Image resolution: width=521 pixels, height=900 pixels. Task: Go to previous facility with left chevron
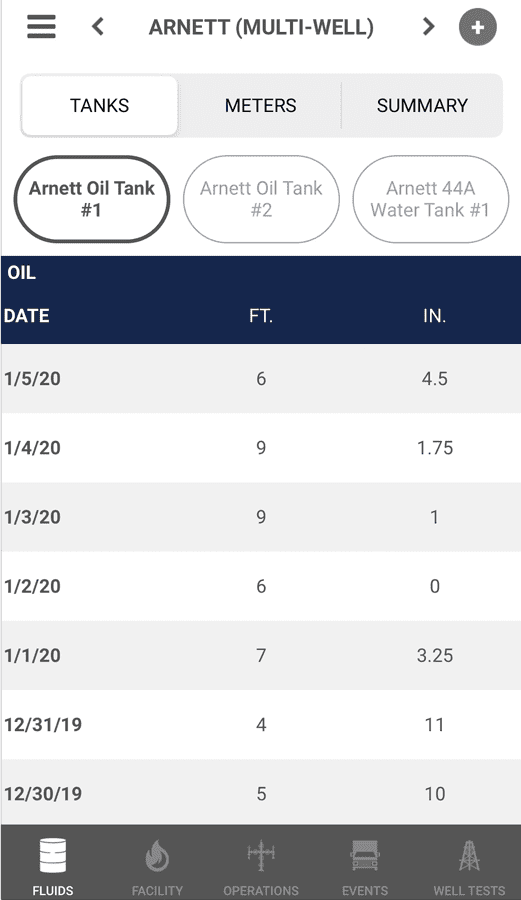(98, 26)
